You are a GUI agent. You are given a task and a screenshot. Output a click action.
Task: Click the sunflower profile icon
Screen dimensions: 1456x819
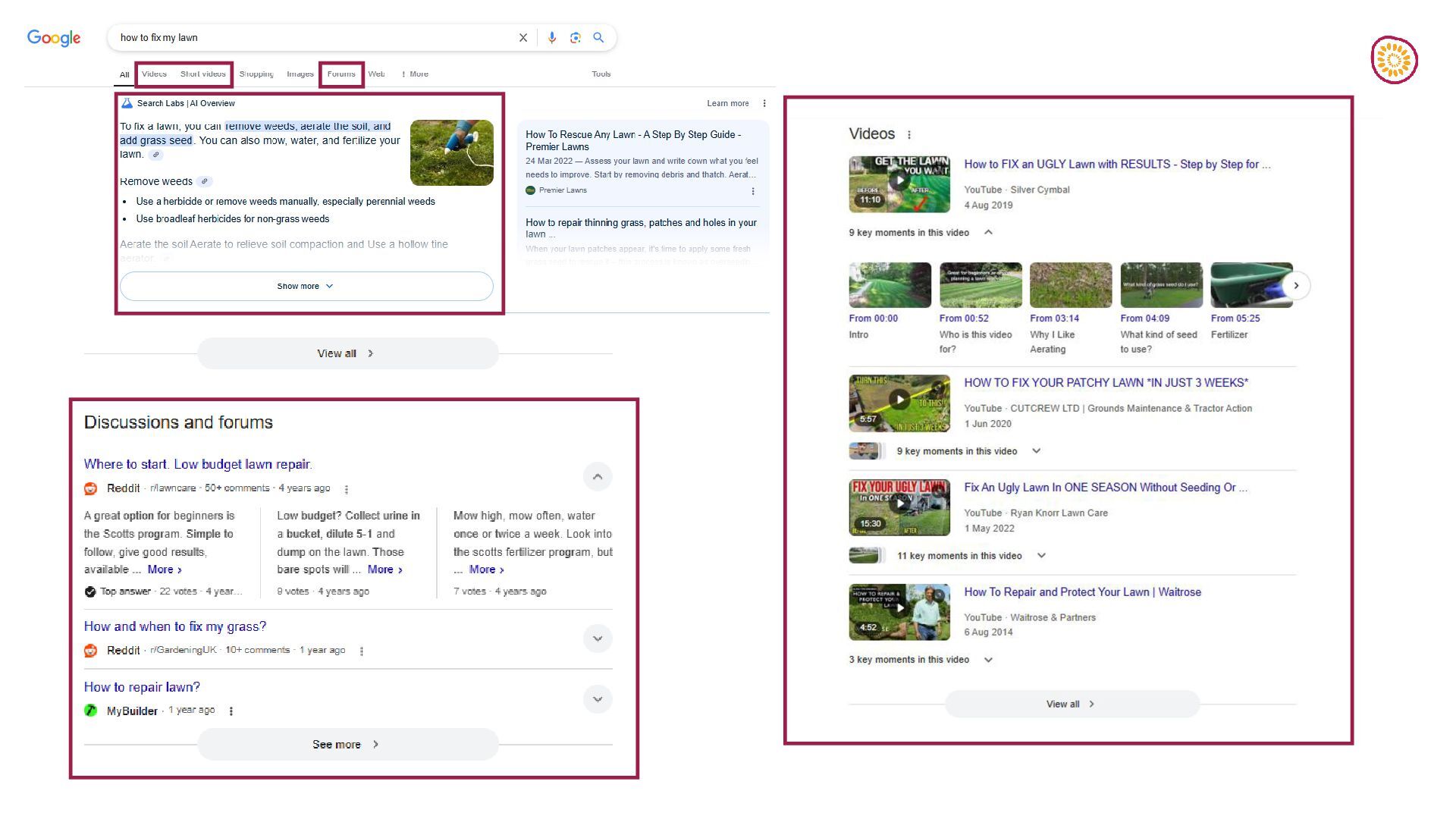[x=1395, y=60]
